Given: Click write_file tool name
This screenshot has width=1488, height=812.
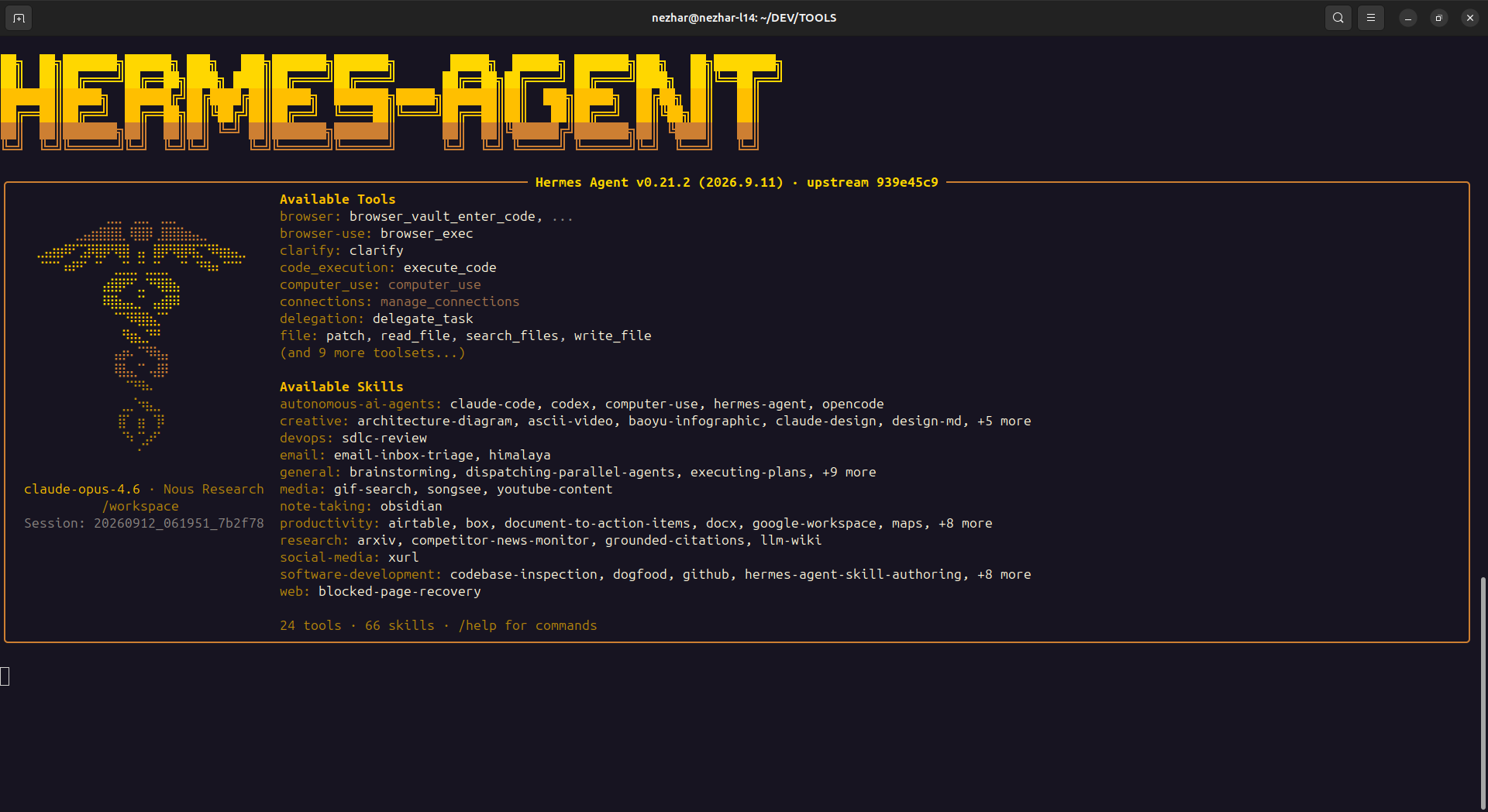Looking at the screenshot, I should 612,335.
